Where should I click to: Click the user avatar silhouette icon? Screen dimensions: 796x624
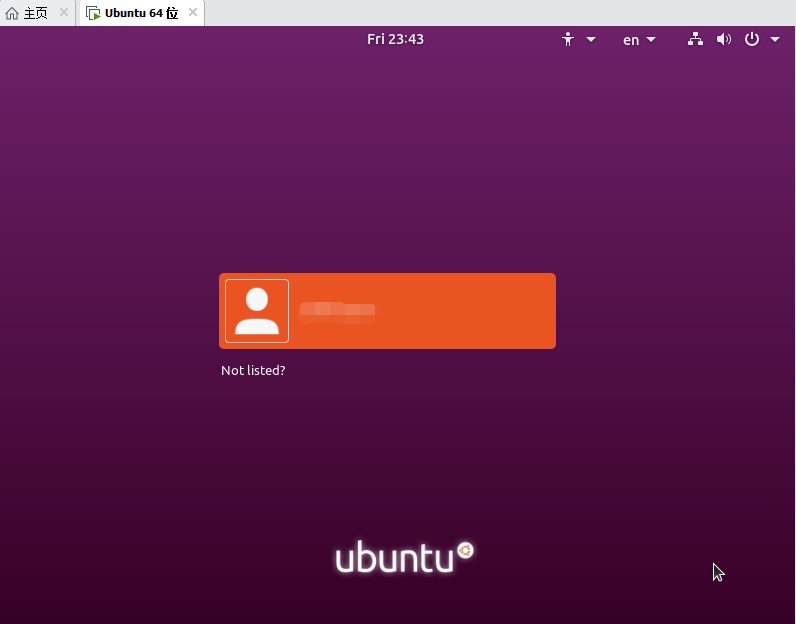coord(257,311)
